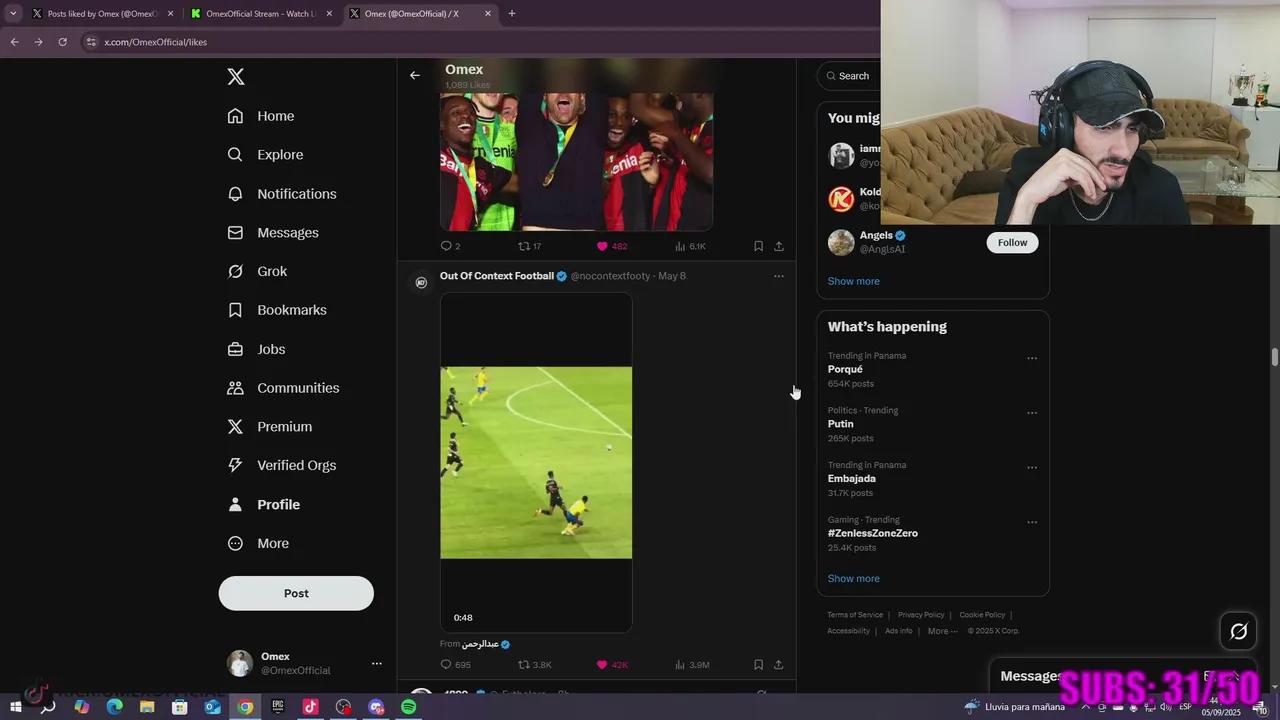1280x720 pixels.
Task: Click the back arrow beside Omex header
Action: click(x=415, y=75)
